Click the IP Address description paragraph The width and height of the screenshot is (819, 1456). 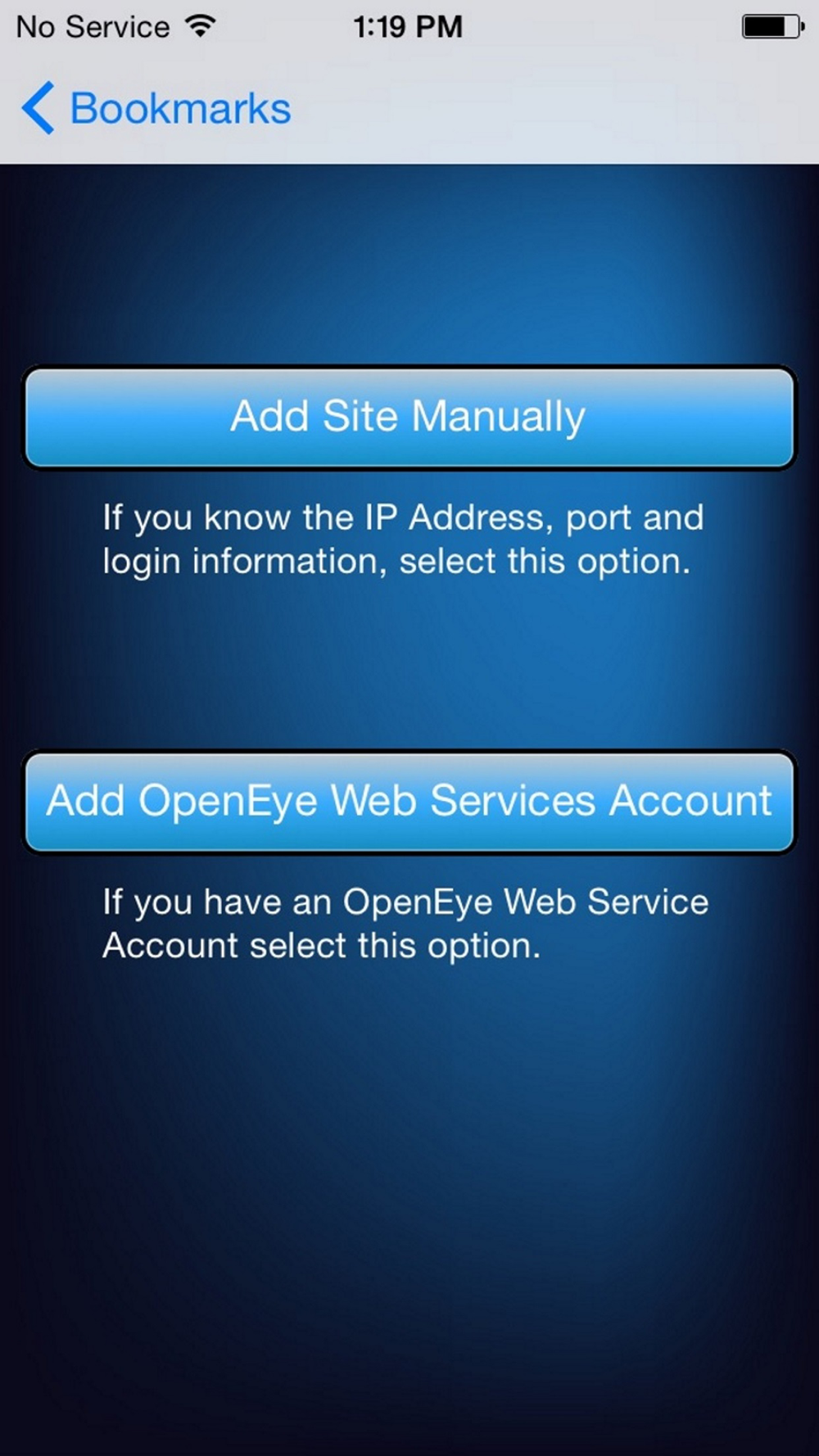coord(403,539)
